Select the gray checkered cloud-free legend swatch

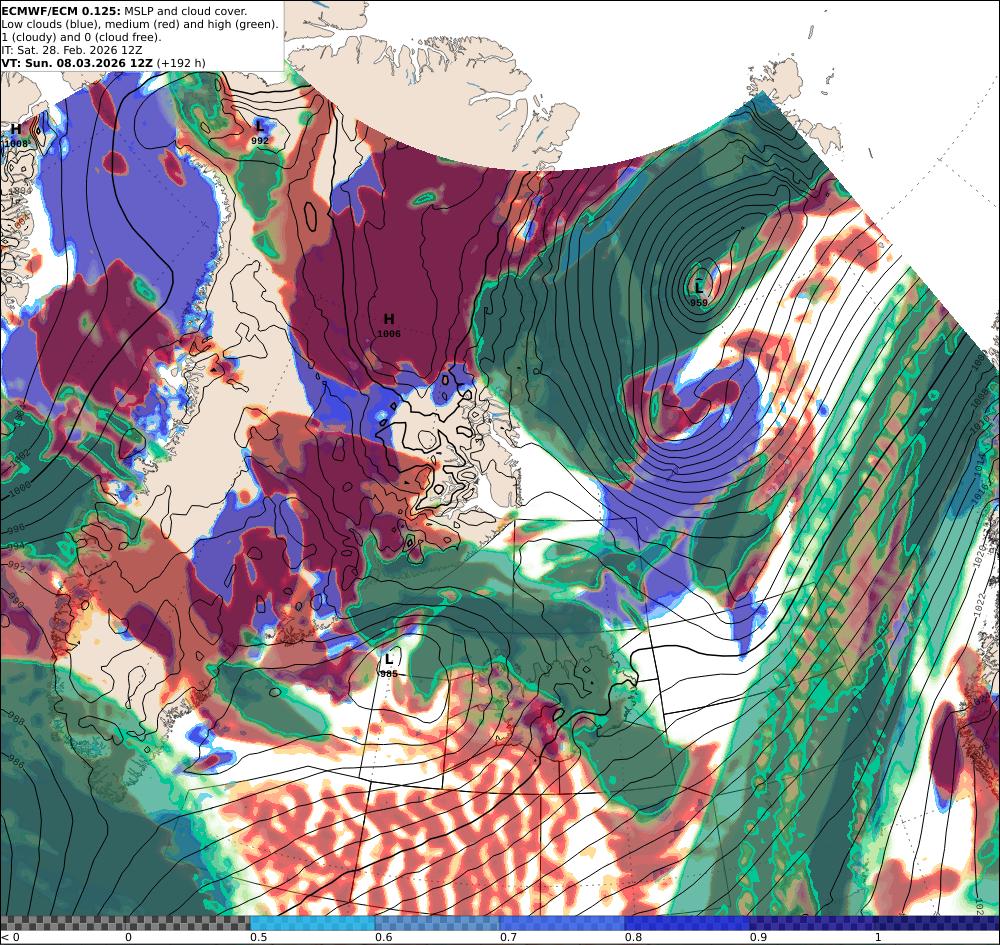(125, 923)
